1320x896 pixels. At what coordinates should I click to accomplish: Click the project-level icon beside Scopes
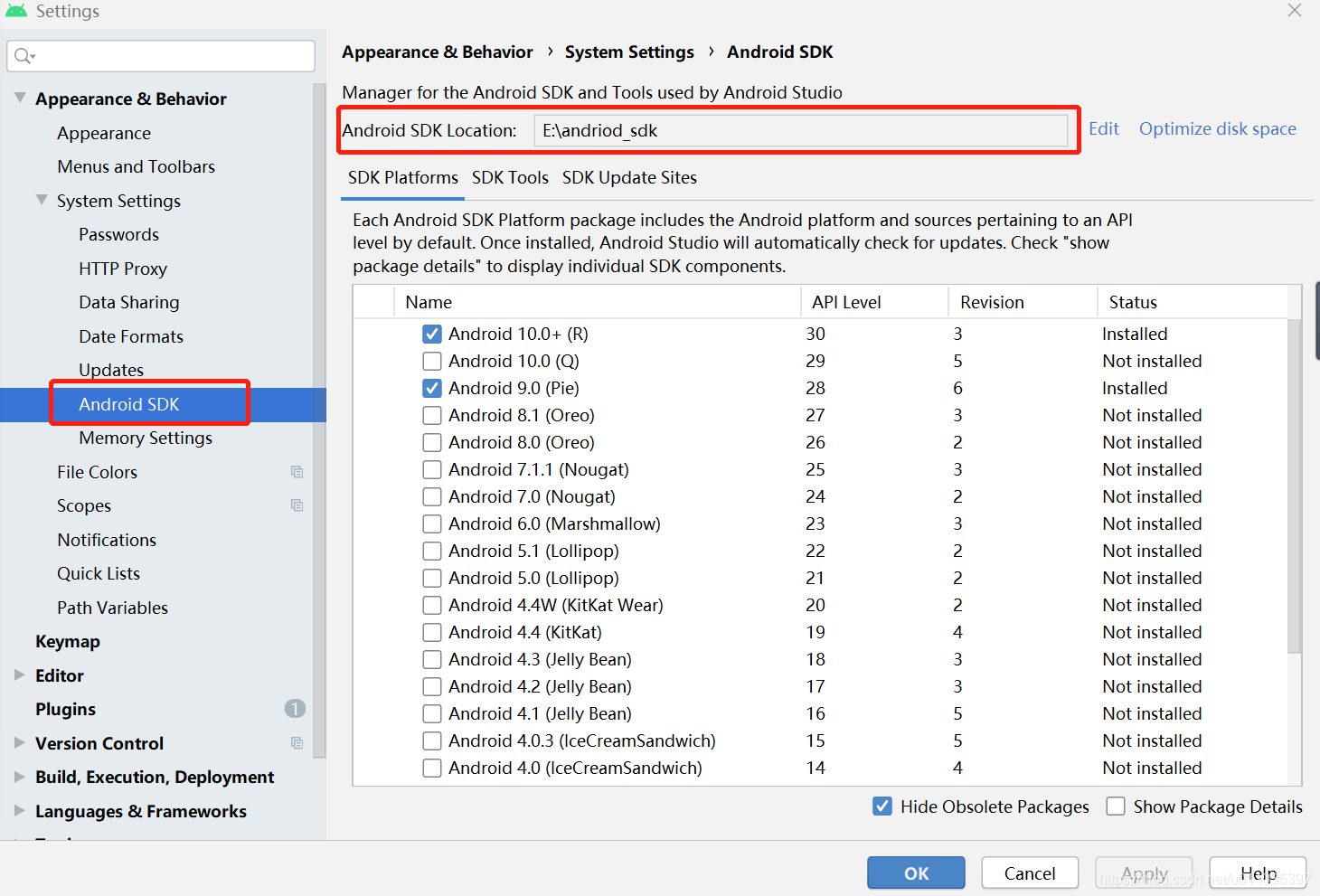coord(297,505)
